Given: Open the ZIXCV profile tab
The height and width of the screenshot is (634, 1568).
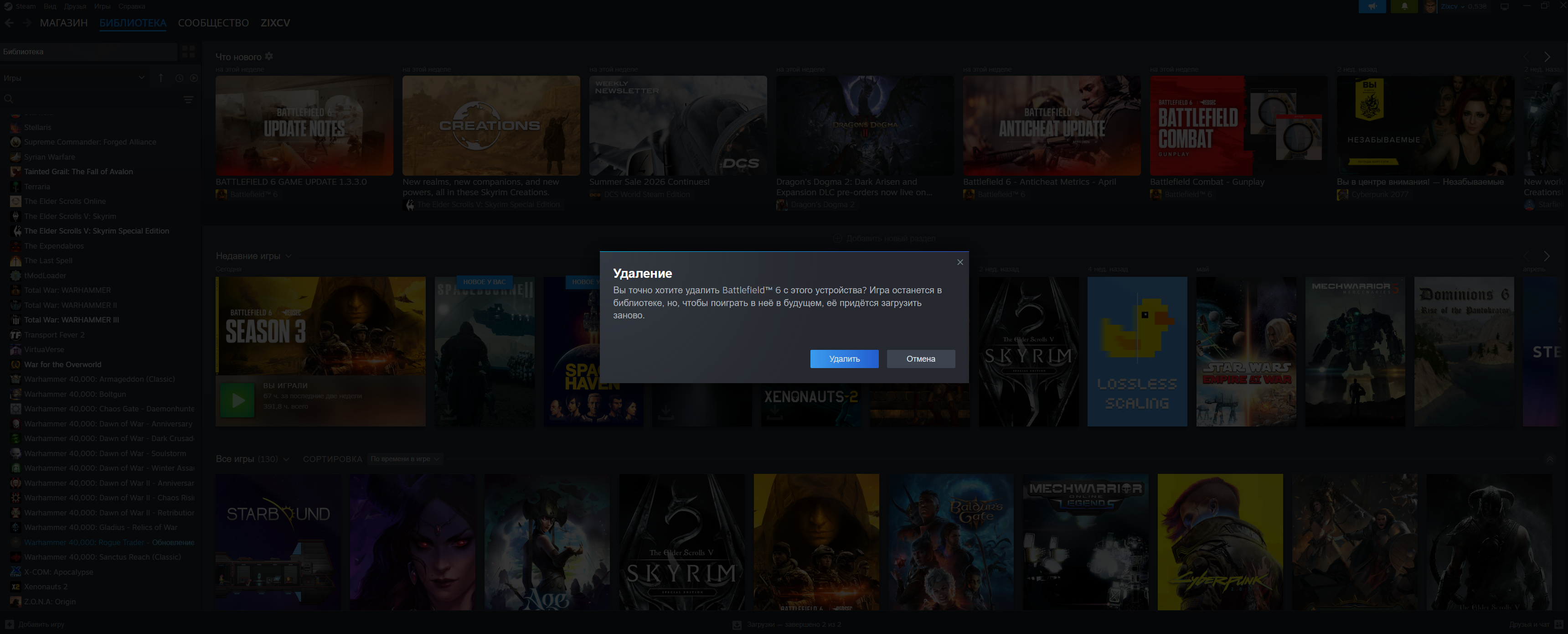Looking at the screenshot, I should pyautogui.click(x=275, y=22).
